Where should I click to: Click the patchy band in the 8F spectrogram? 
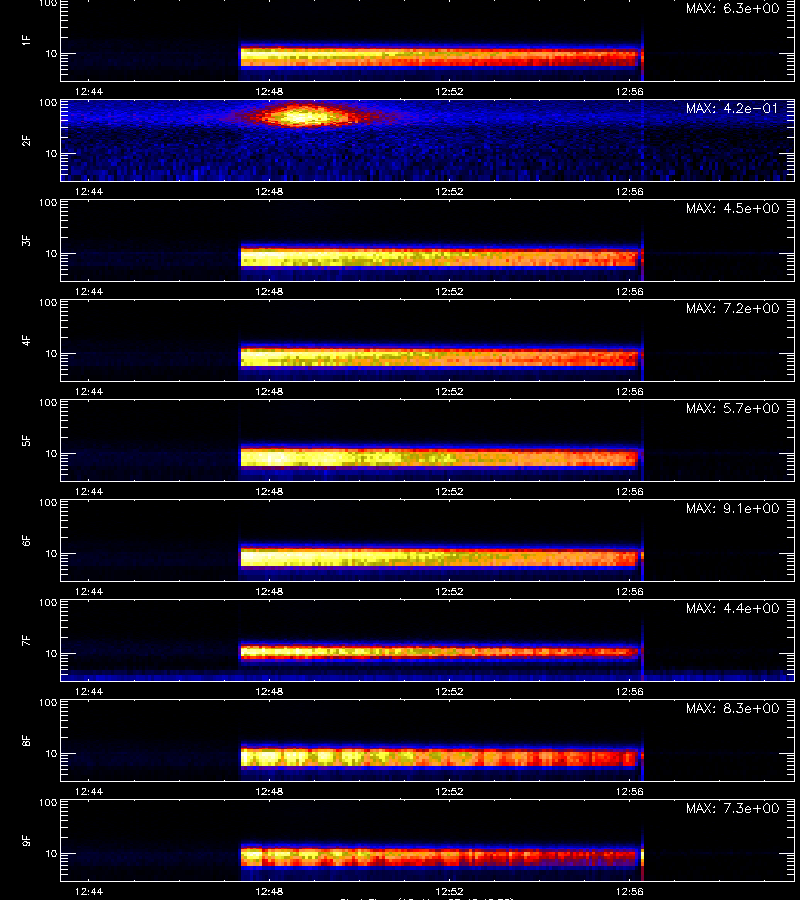click(439, 757)
